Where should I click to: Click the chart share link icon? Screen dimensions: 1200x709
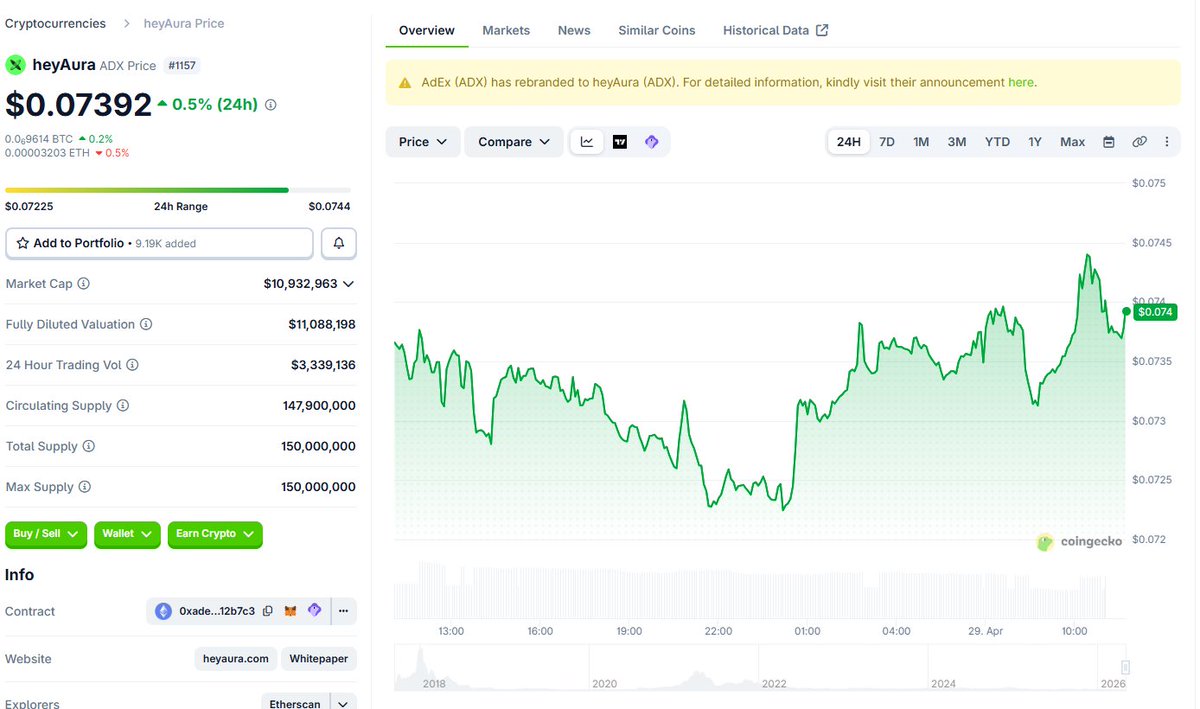click(x=1139, y=142)
